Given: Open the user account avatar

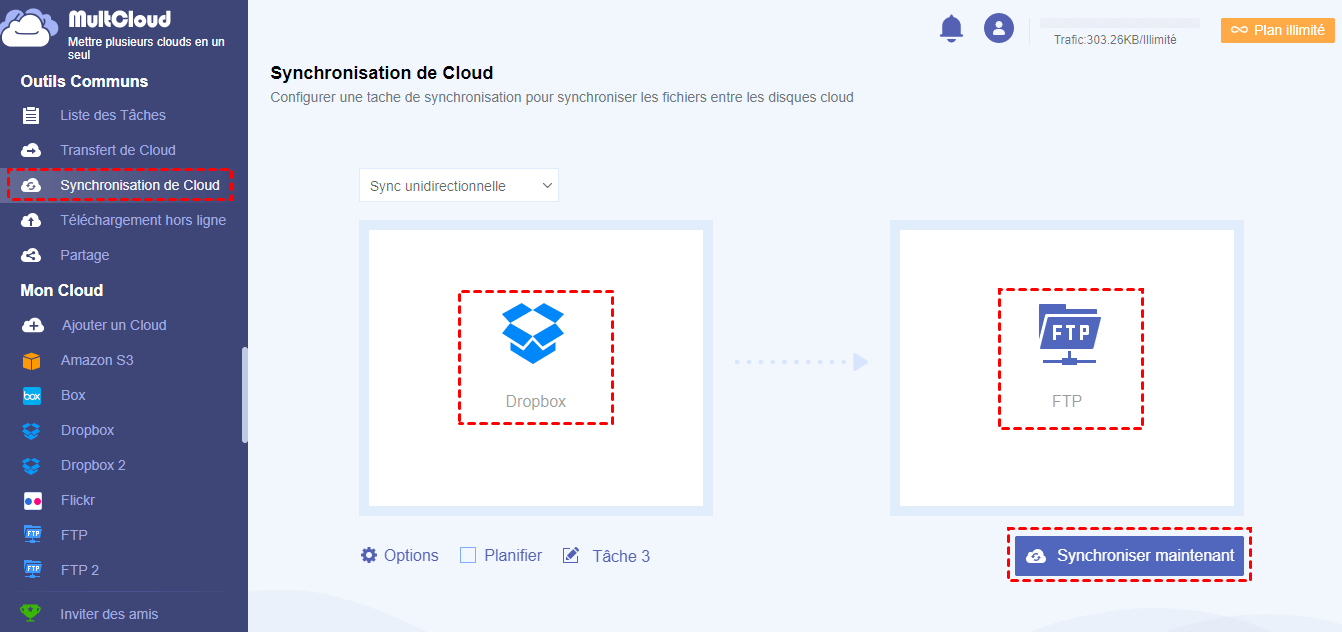Looking at the screenshot, I should (x=999, y=28).
